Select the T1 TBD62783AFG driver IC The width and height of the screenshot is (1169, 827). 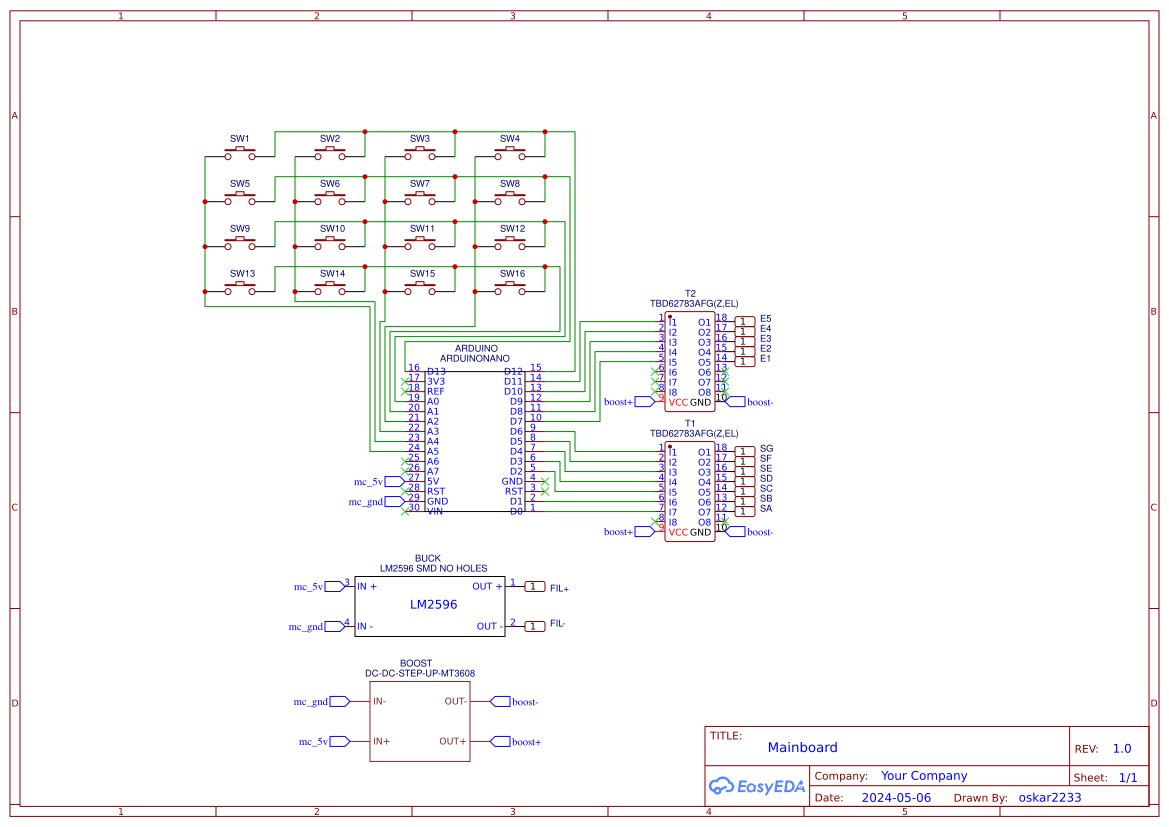tap(690, 490)
